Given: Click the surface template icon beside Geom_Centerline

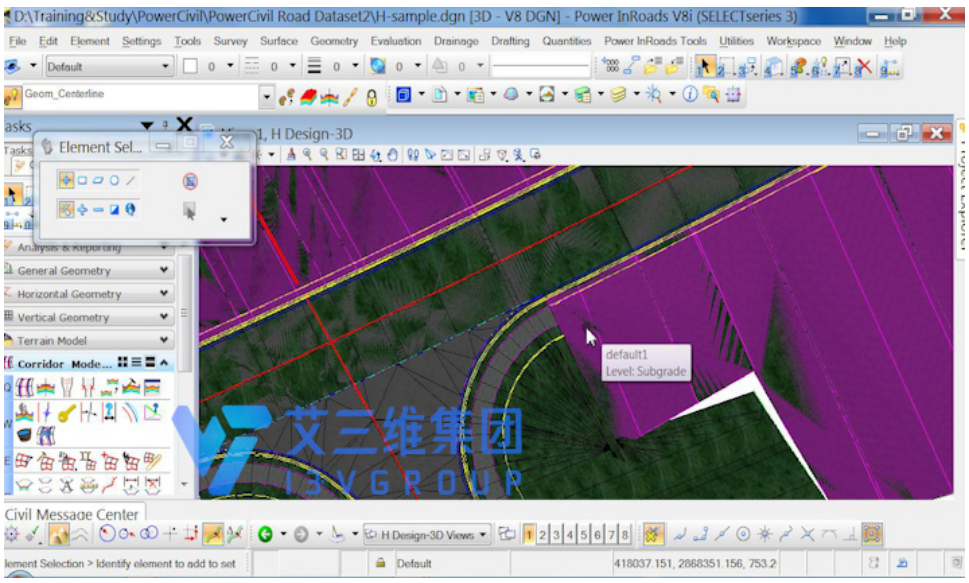Looking at the screenshot, I should (x=308, y=97).
